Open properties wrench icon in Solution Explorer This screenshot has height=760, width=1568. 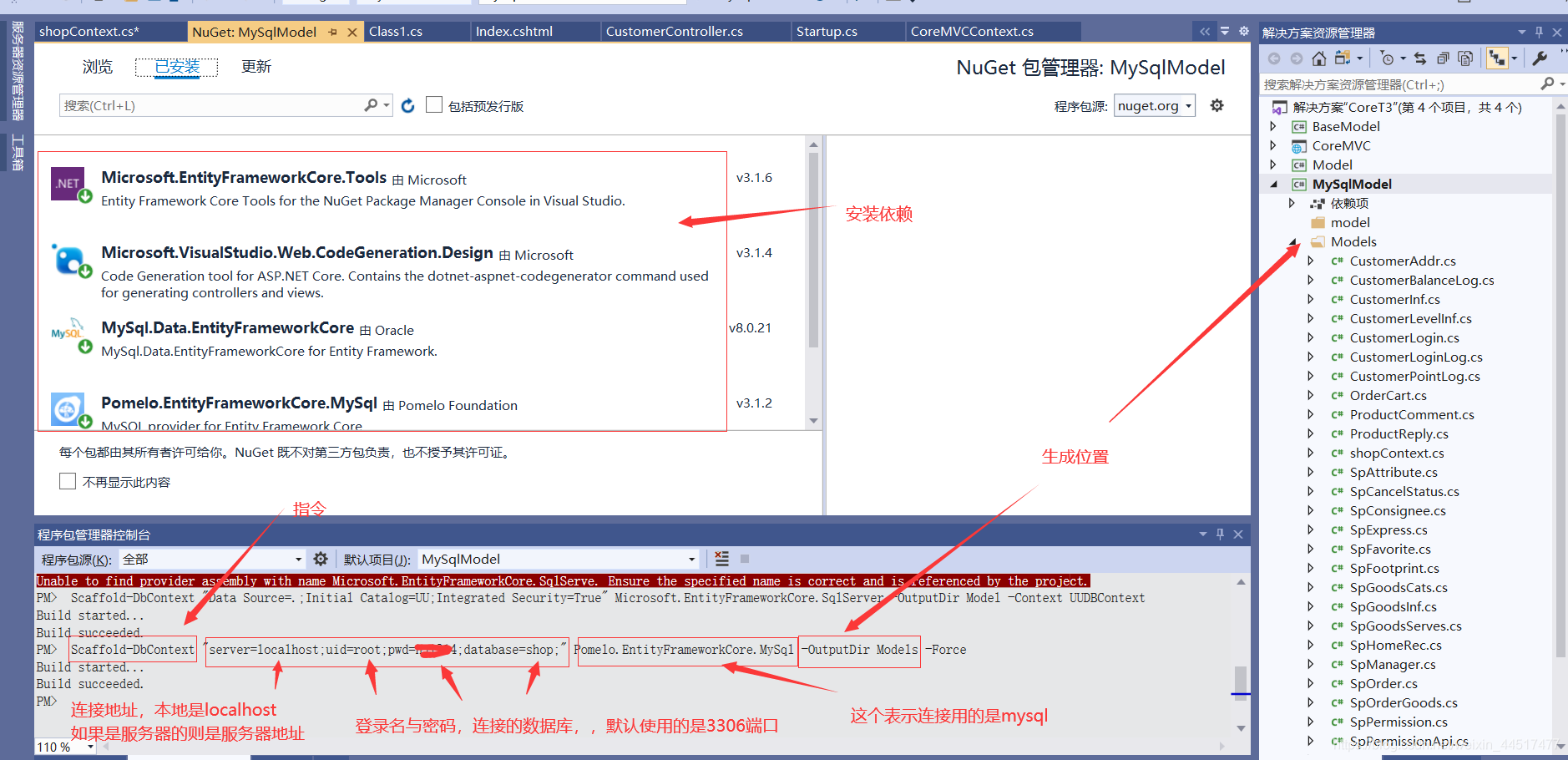(x=1540, y=58)
